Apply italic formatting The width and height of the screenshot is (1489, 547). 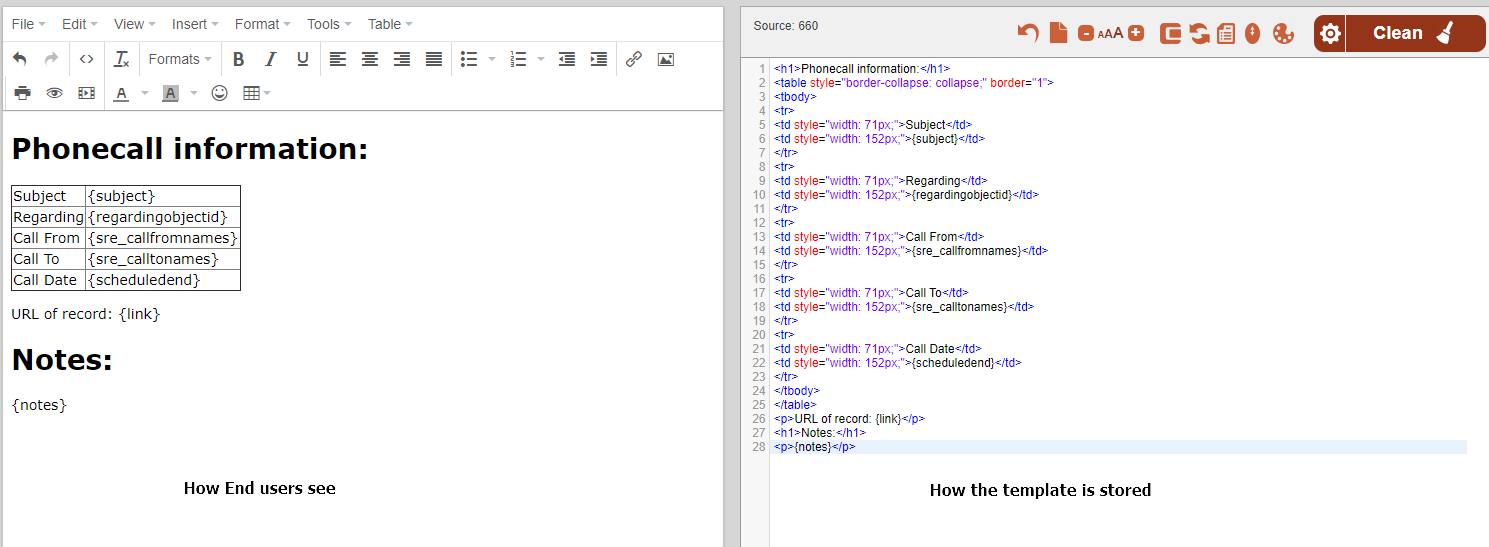[270, 59]
